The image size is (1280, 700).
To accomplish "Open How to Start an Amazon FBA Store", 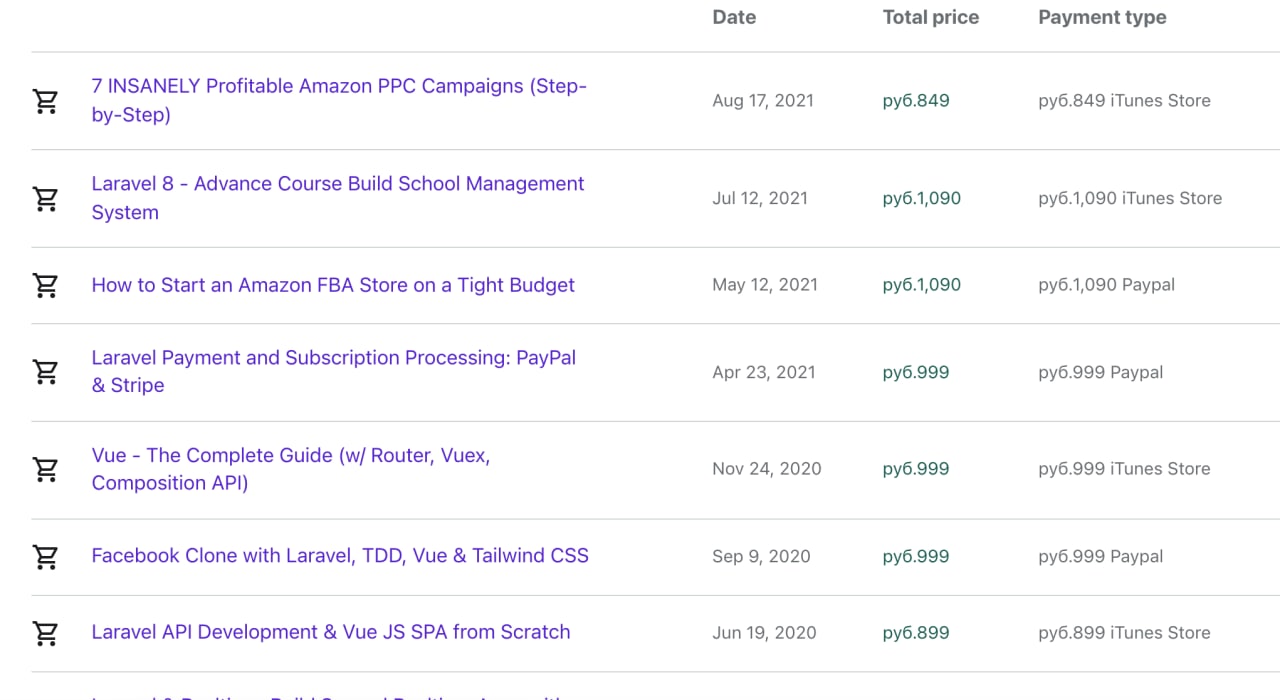I will point(333,285).
